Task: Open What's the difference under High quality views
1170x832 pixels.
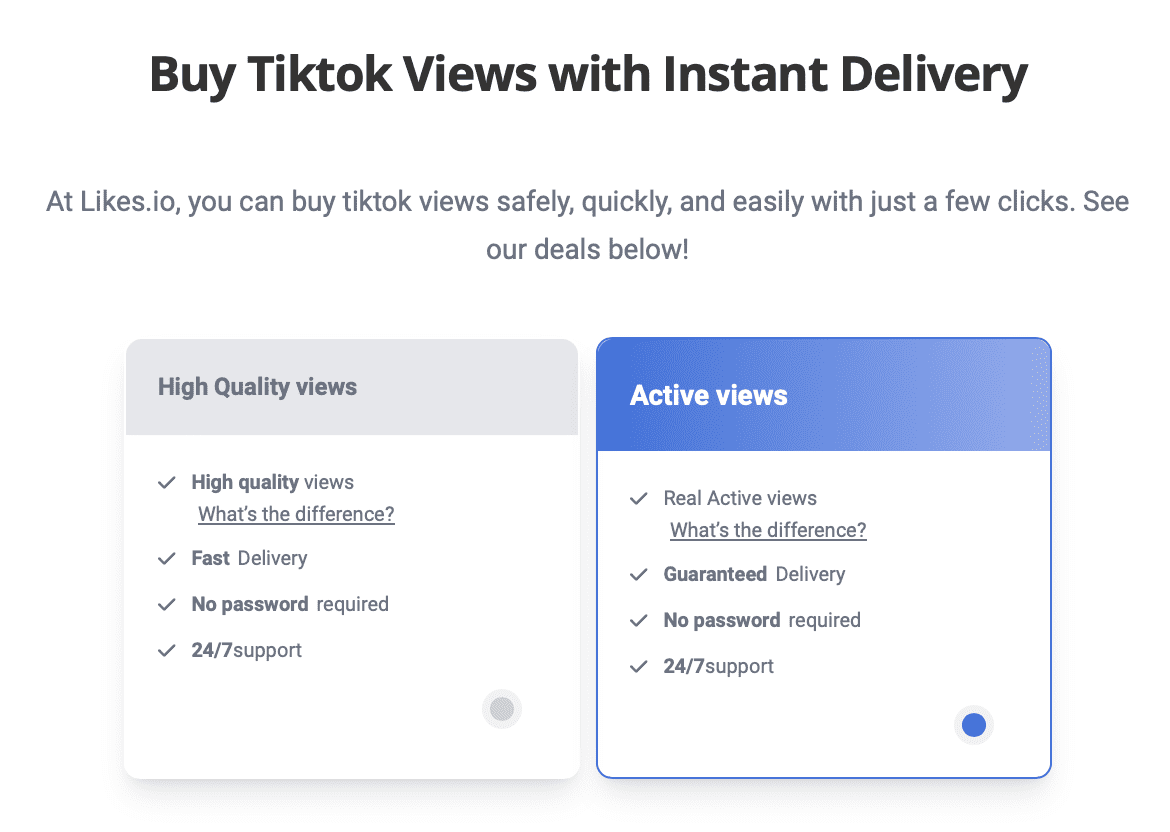Action: click(296, 515)
